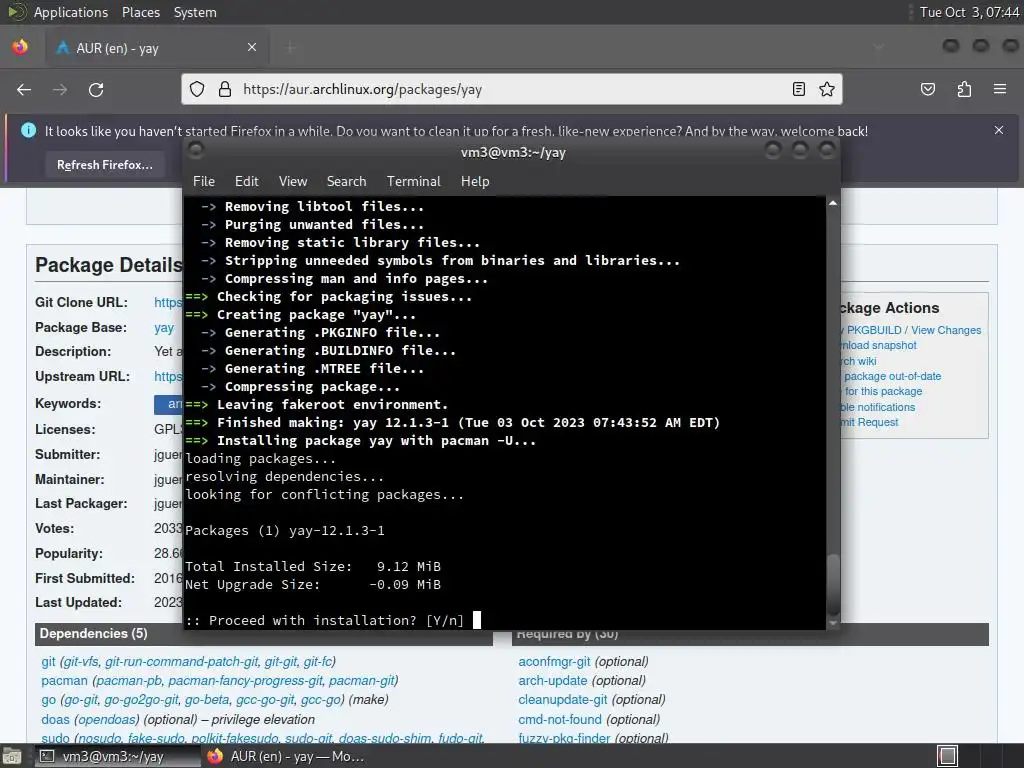Dismiss the Refresh Firefox notification bar
Image resolution: width=1024 pixels, height=768 pixels.
[x=999, y=130]
